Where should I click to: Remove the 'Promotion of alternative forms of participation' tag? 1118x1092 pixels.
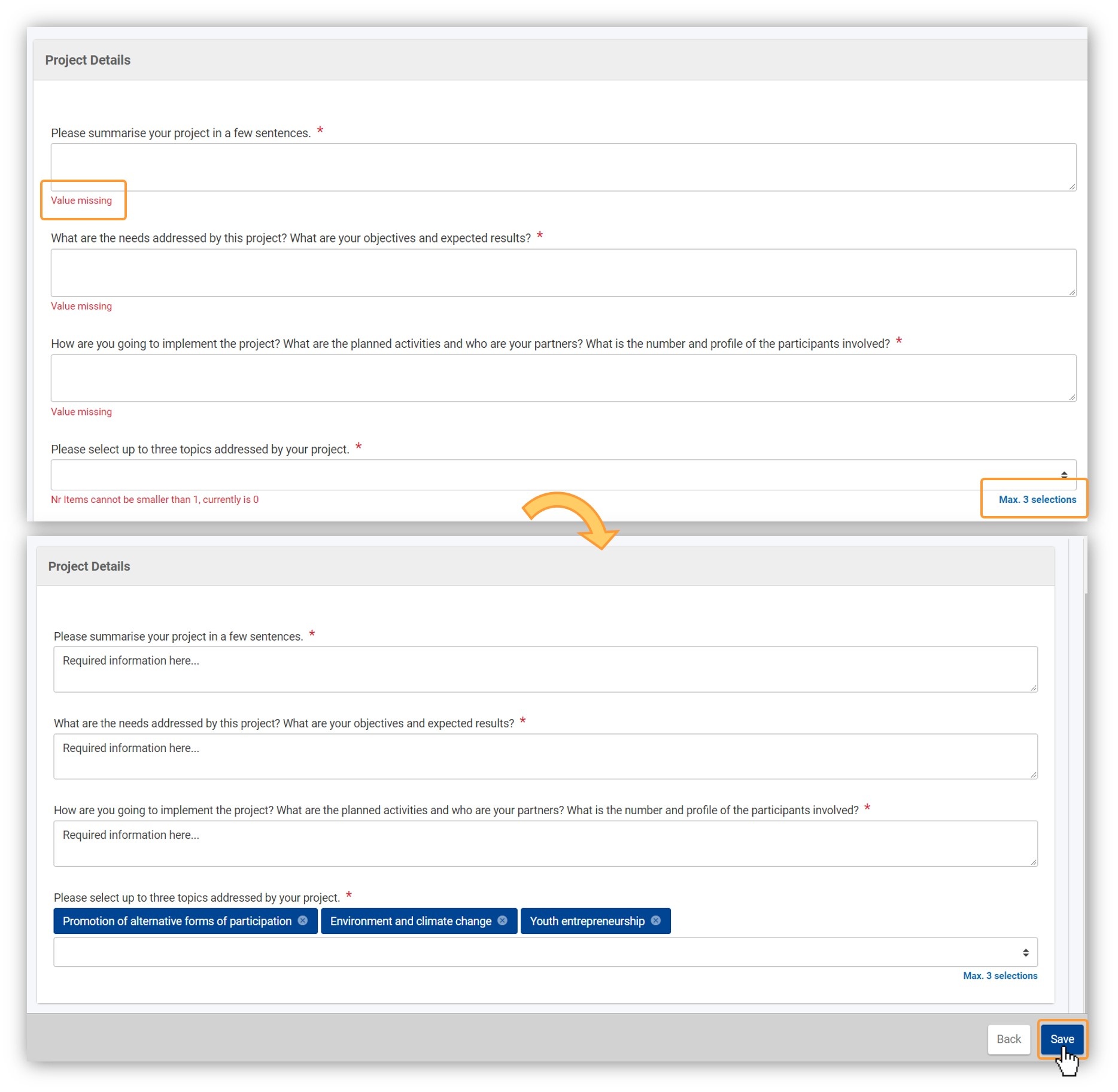coord(303,920)
